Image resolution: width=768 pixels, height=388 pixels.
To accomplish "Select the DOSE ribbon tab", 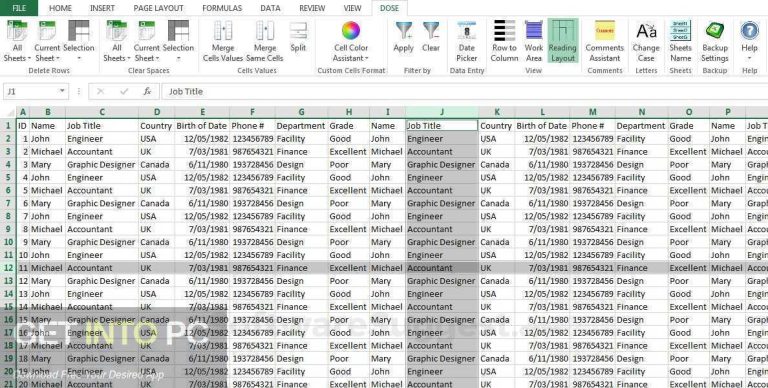I will [x=389, y=8].
